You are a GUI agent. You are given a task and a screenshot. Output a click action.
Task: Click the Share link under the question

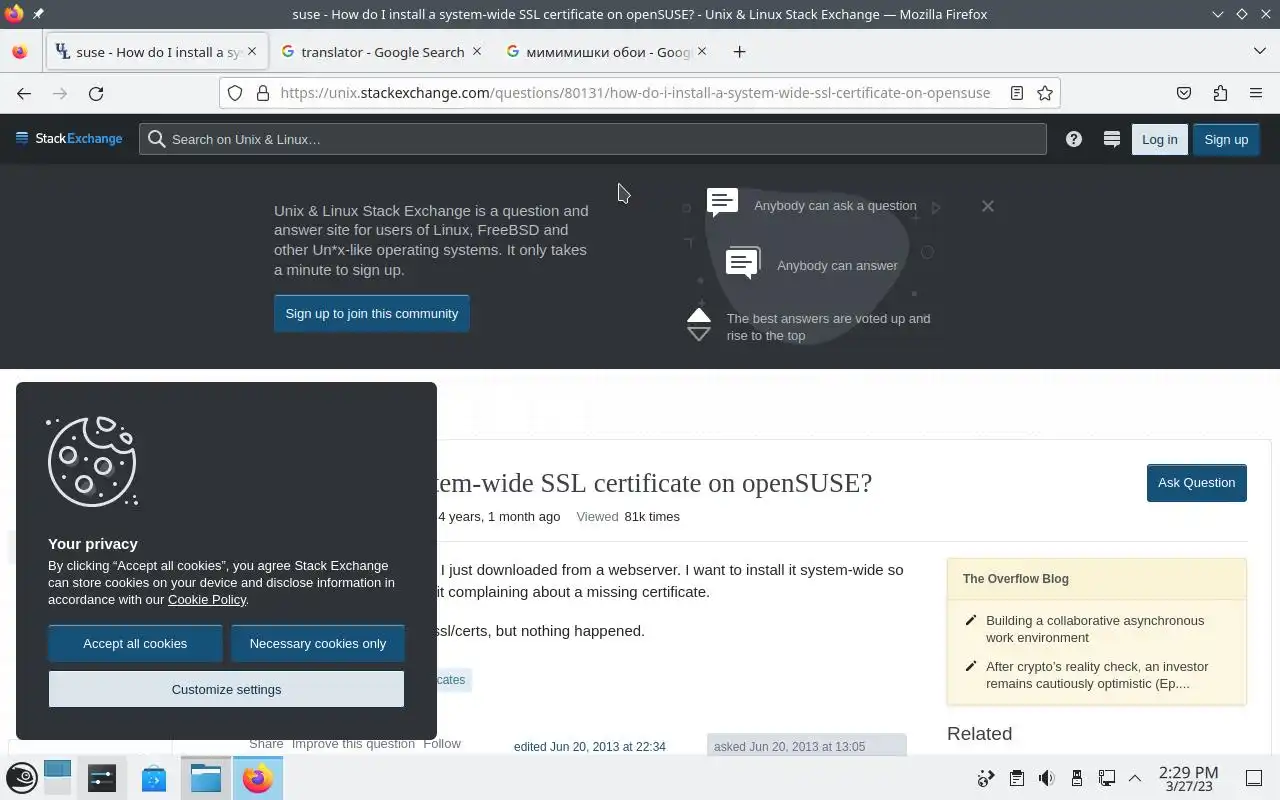(x=266, y=744)
